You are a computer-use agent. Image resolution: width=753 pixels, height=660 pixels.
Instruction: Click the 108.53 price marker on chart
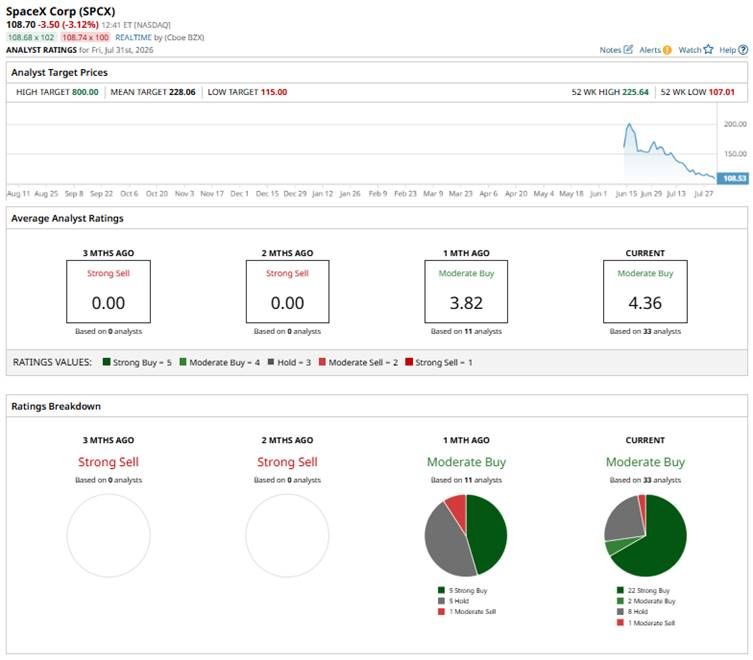click(x=733, y=179)
